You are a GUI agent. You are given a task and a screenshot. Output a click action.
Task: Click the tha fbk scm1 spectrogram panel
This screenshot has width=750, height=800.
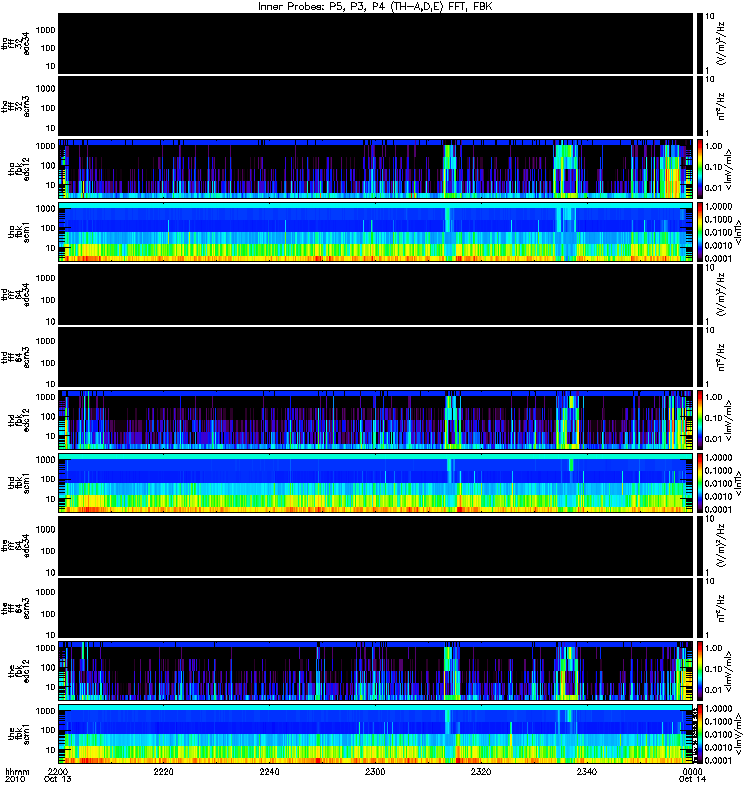(x=376, y=232)
